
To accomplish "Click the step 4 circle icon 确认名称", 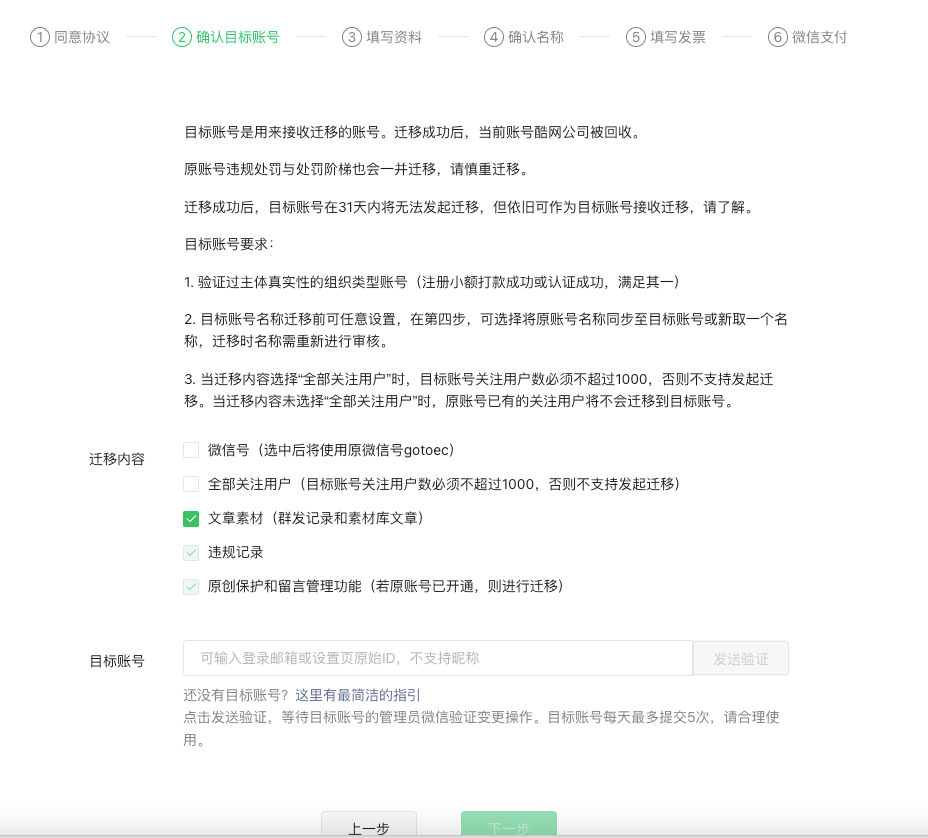I will coord(494,37).
